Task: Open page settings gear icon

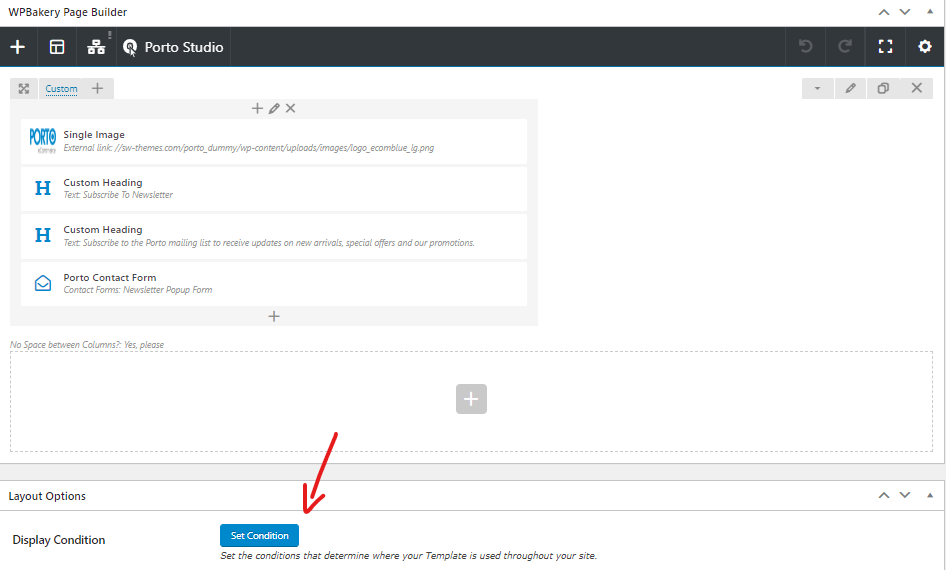Action: tap(925, 46)
